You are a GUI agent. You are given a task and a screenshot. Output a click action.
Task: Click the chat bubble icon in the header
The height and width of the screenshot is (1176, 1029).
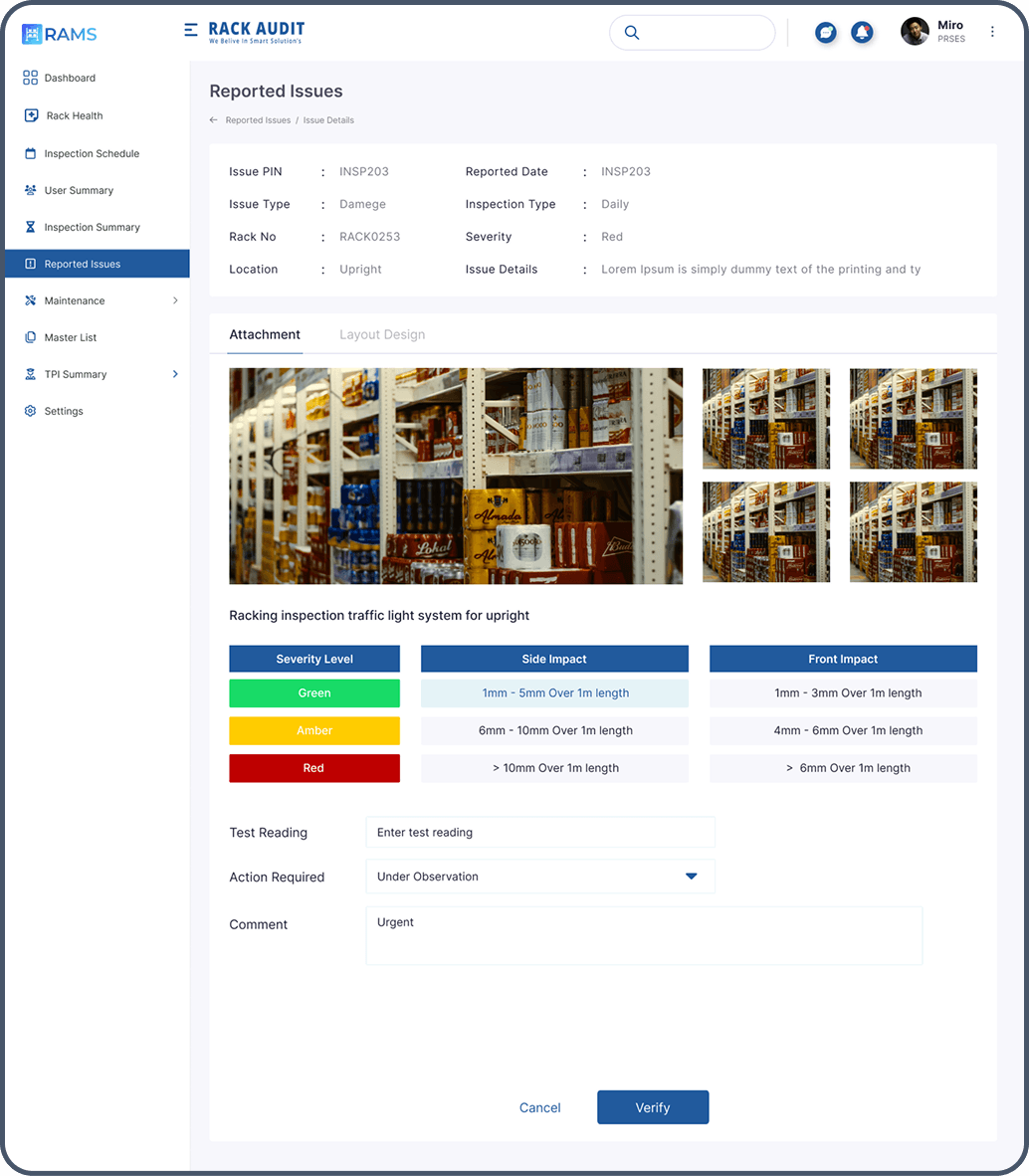click(826, 32)
